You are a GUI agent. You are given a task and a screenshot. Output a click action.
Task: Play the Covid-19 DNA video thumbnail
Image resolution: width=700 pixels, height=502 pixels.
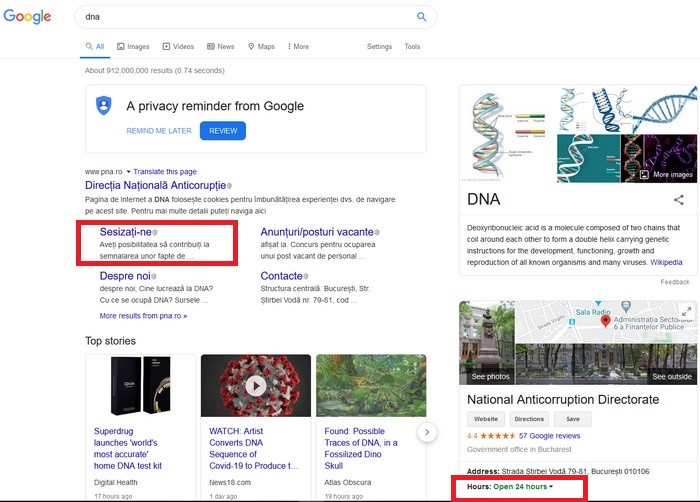coord(256,386)
